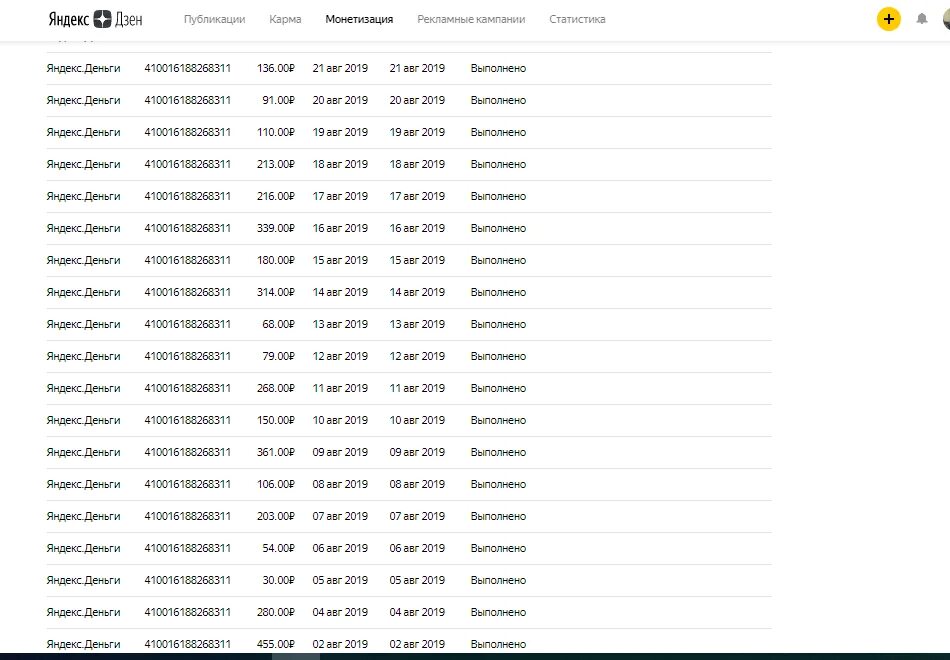Click Выполнено status in the 136.00₽ row
950x660 pixels.
click(498, 68)
